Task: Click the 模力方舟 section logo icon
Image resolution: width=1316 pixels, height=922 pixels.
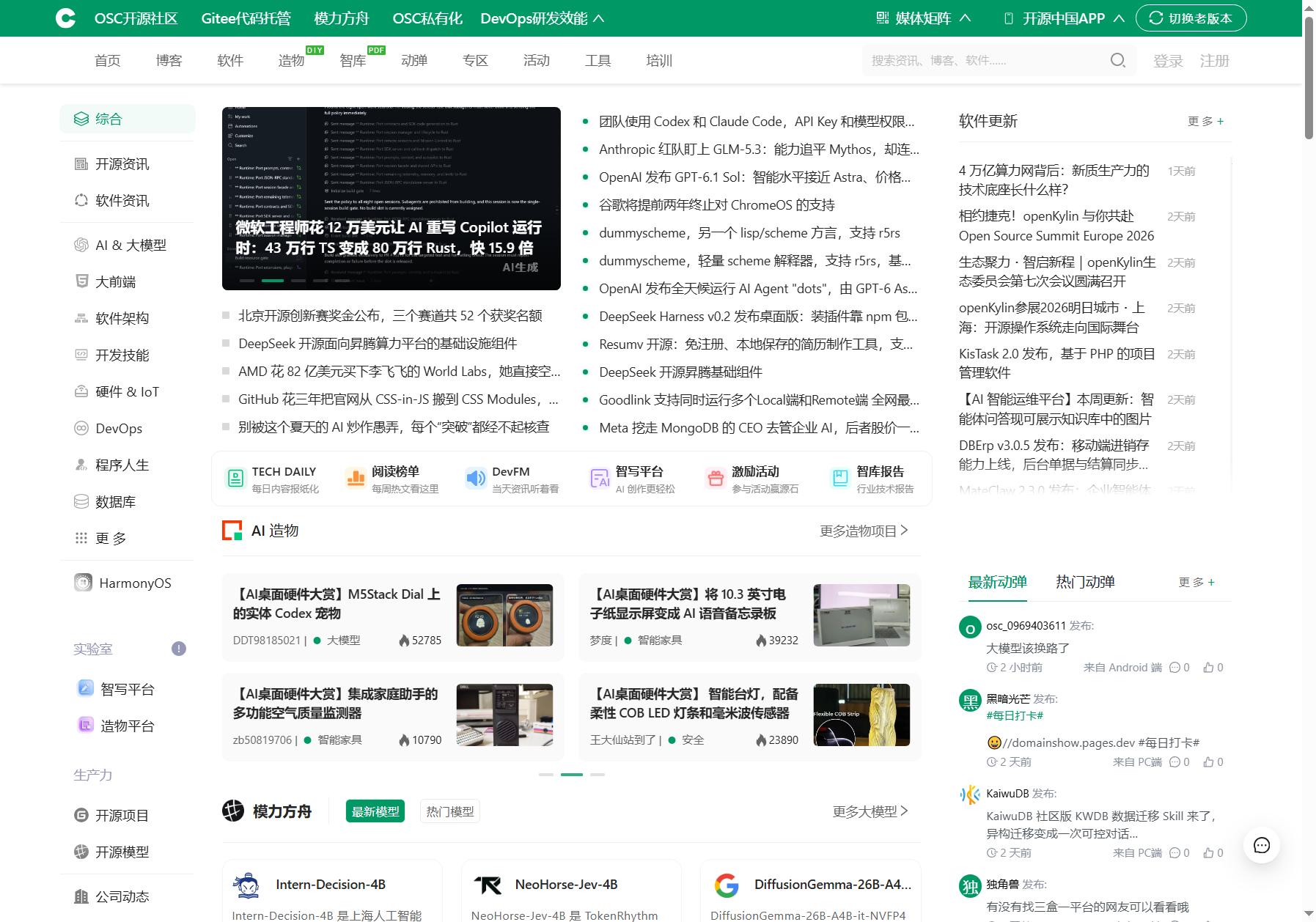Action: 233,811
